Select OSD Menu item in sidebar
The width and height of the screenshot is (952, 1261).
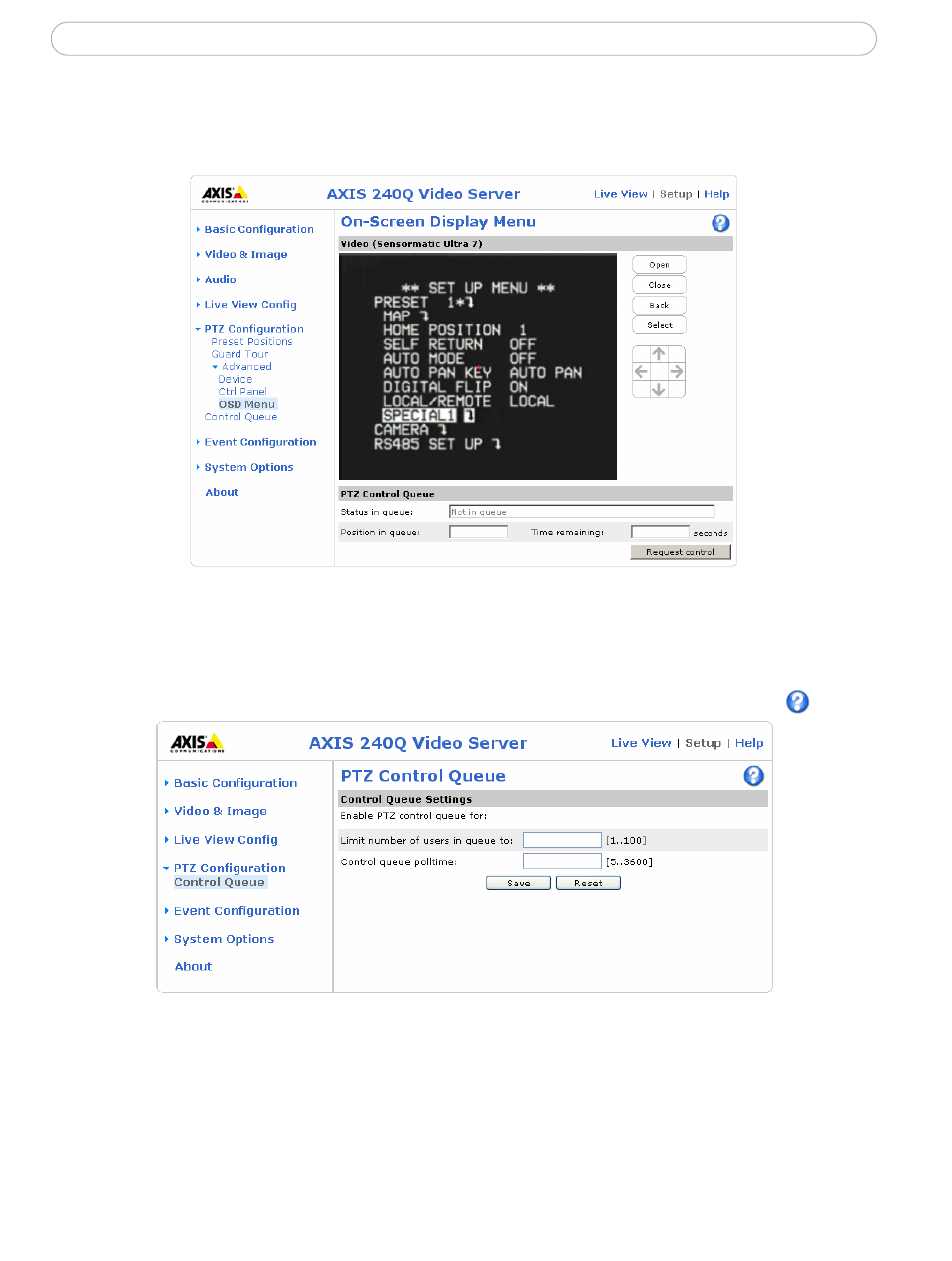coord(246,404)
